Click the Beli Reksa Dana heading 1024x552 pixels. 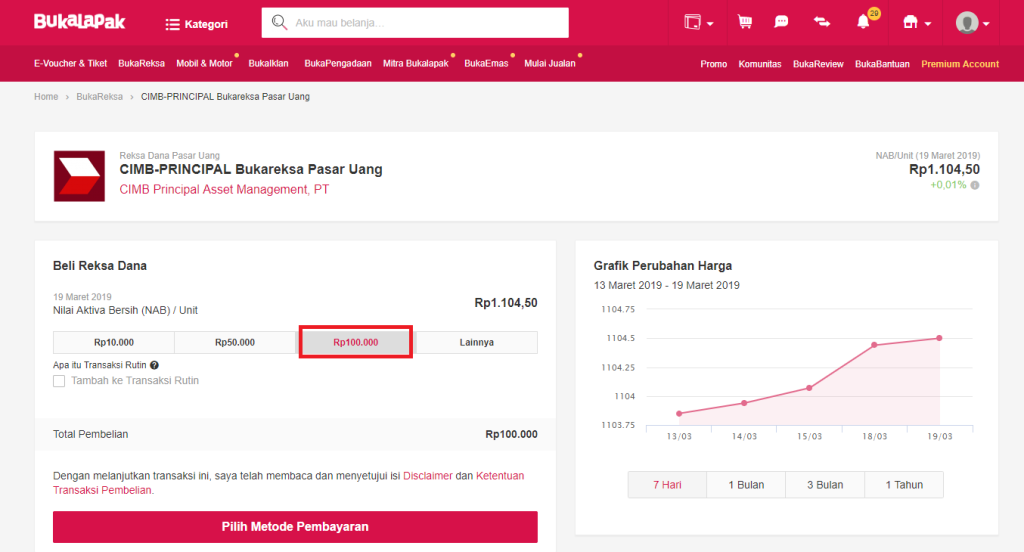tap(100, 266)
